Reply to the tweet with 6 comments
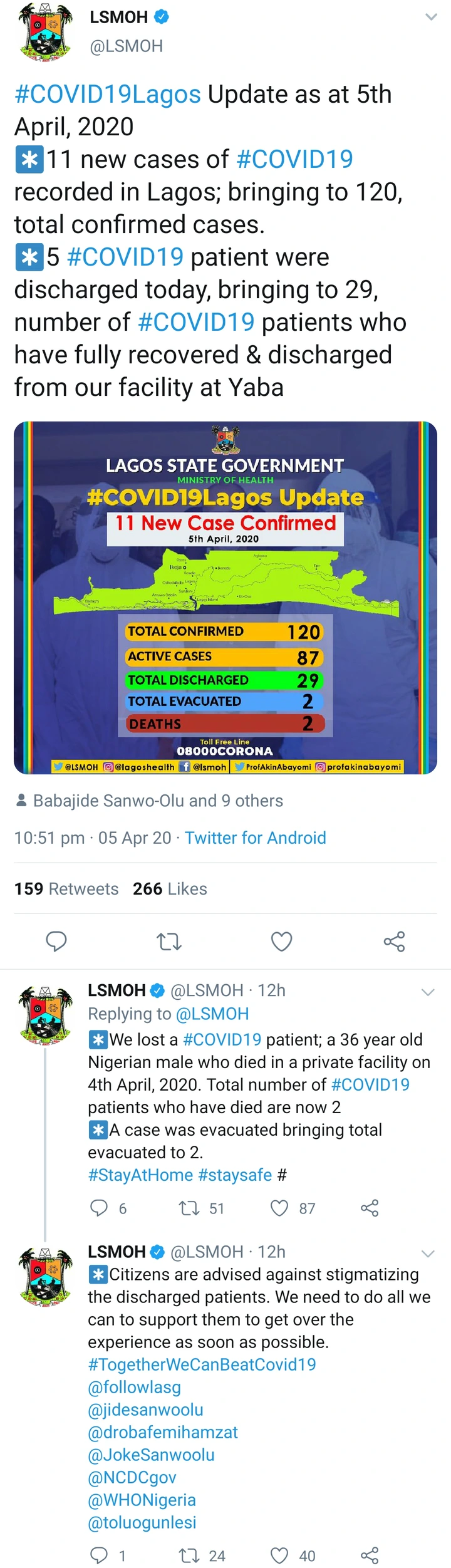Screen dimensions: 451x1568 click(99, 1207)
